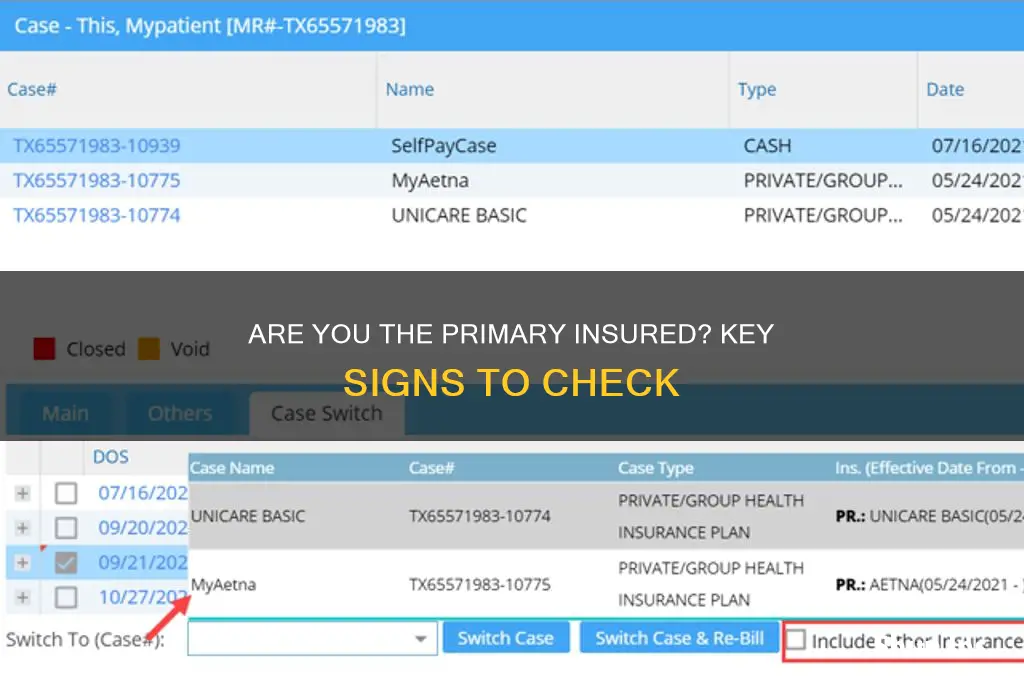Image resolution: width=1024 pixels, height=680 pixels.
Task: Click the Closed red color swatch
Action: [x=44, y=349]
